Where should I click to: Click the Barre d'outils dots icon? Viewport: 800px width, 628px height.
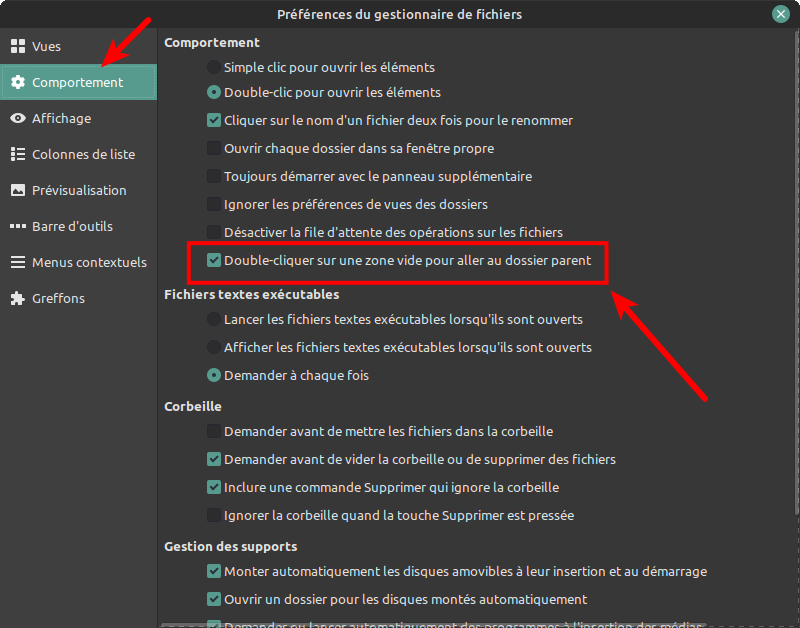(18, 226)
